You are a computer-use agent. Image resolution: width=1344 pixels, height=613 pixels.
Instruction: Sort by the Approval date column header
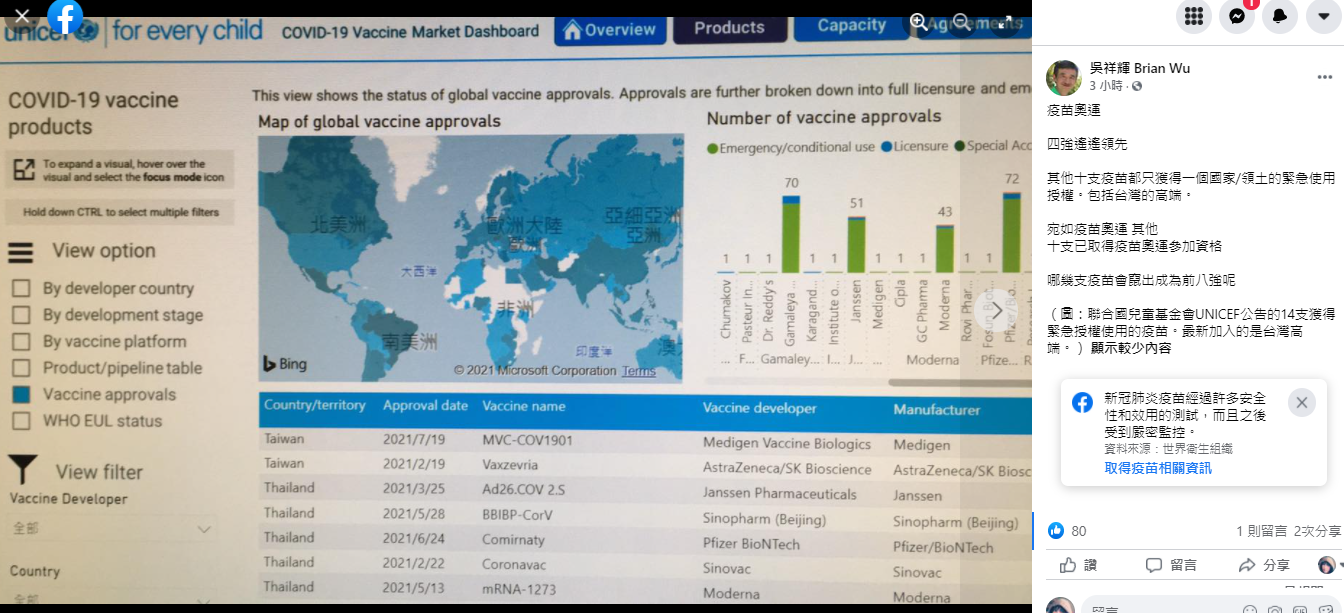pyautogui.click(x=425, y=407)
